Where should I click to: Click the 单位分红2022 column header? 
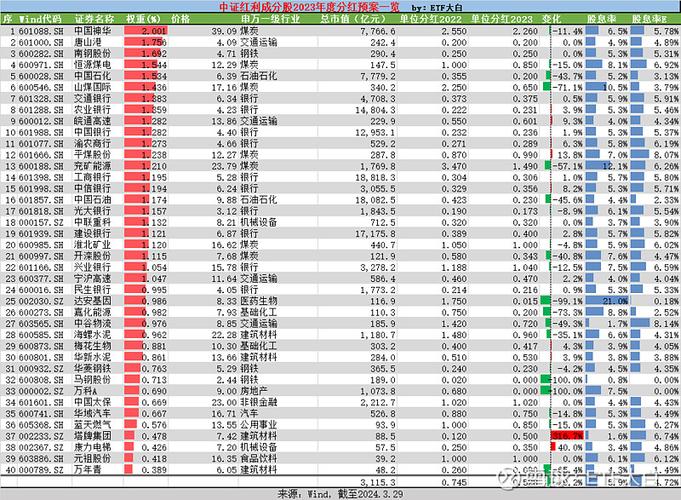pyautogui.click(x=431, y=19)
